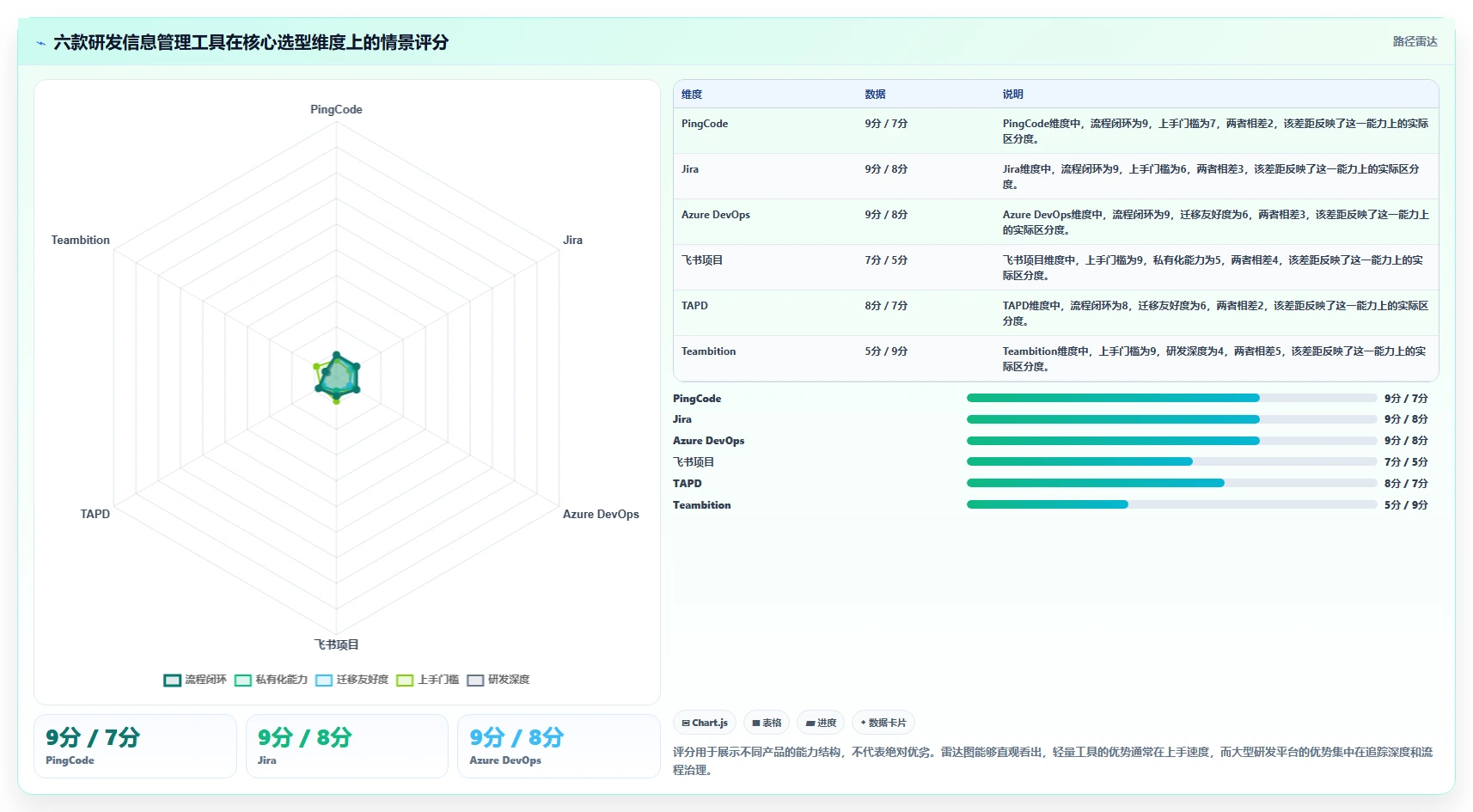Click the small icon before the dashboard title
1473x812 pixels.
40,43
